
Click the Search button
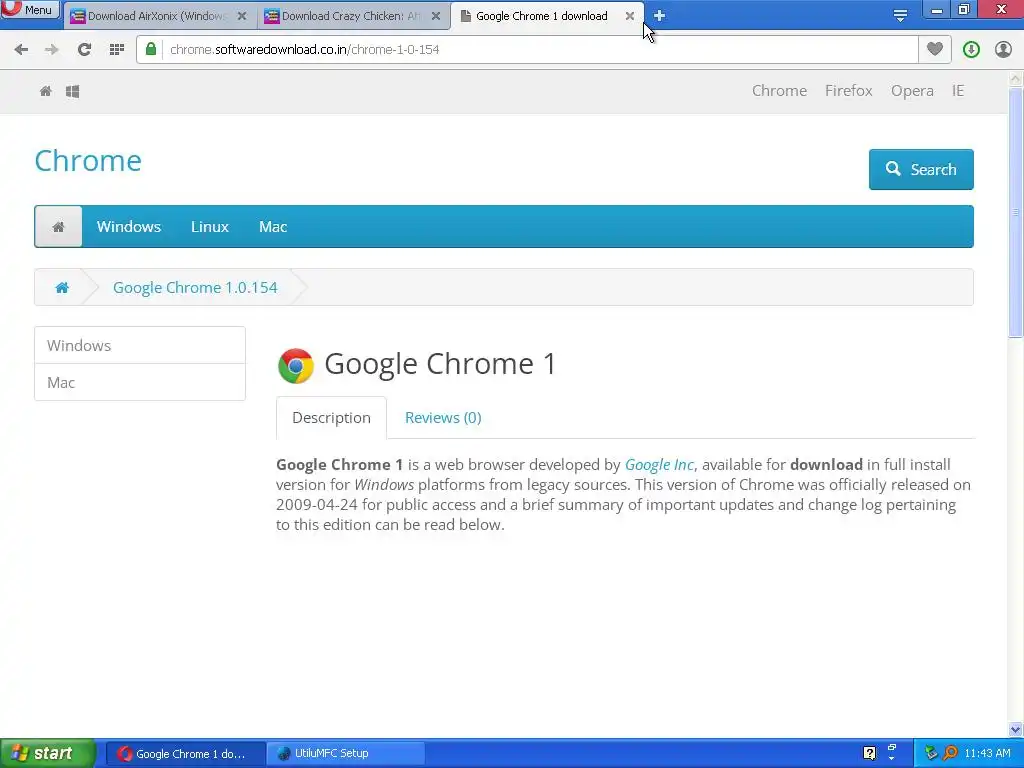pos(921,169)
